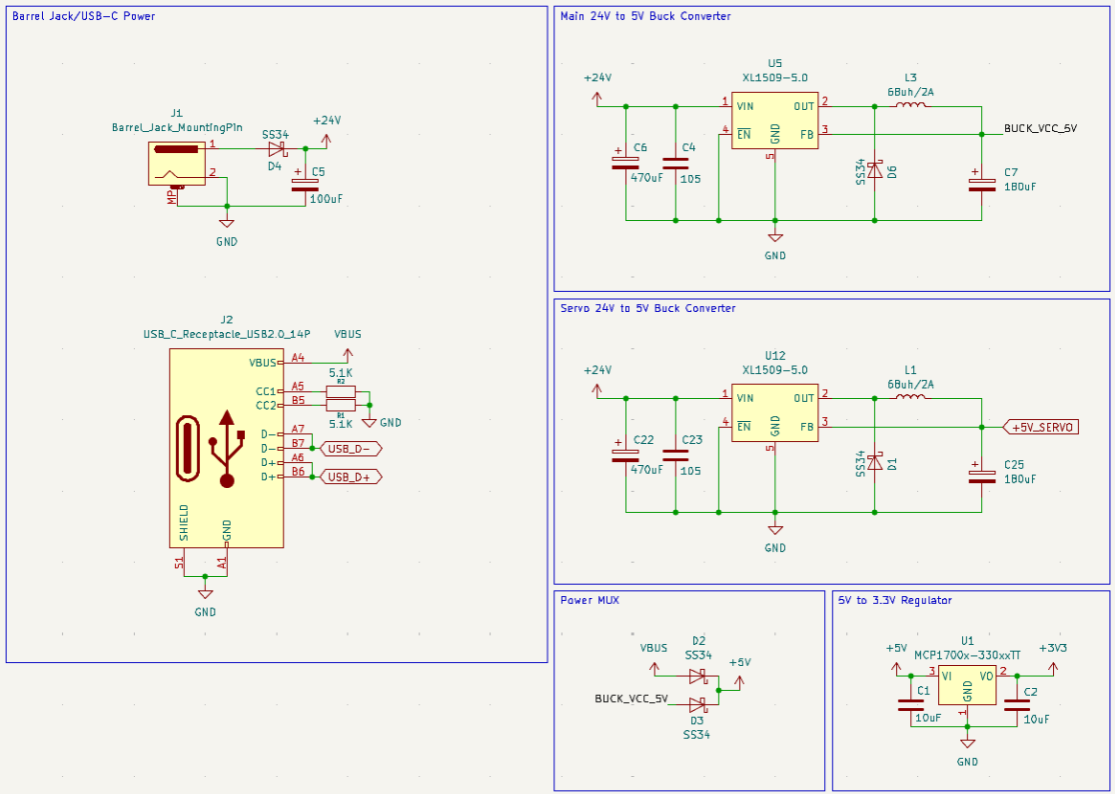Viewport: 1115px width, 794px height.
Task: Select the "Servo 24V to 5V Buck Converter" title
Action: pyautogui.click(x=648, y=308)
